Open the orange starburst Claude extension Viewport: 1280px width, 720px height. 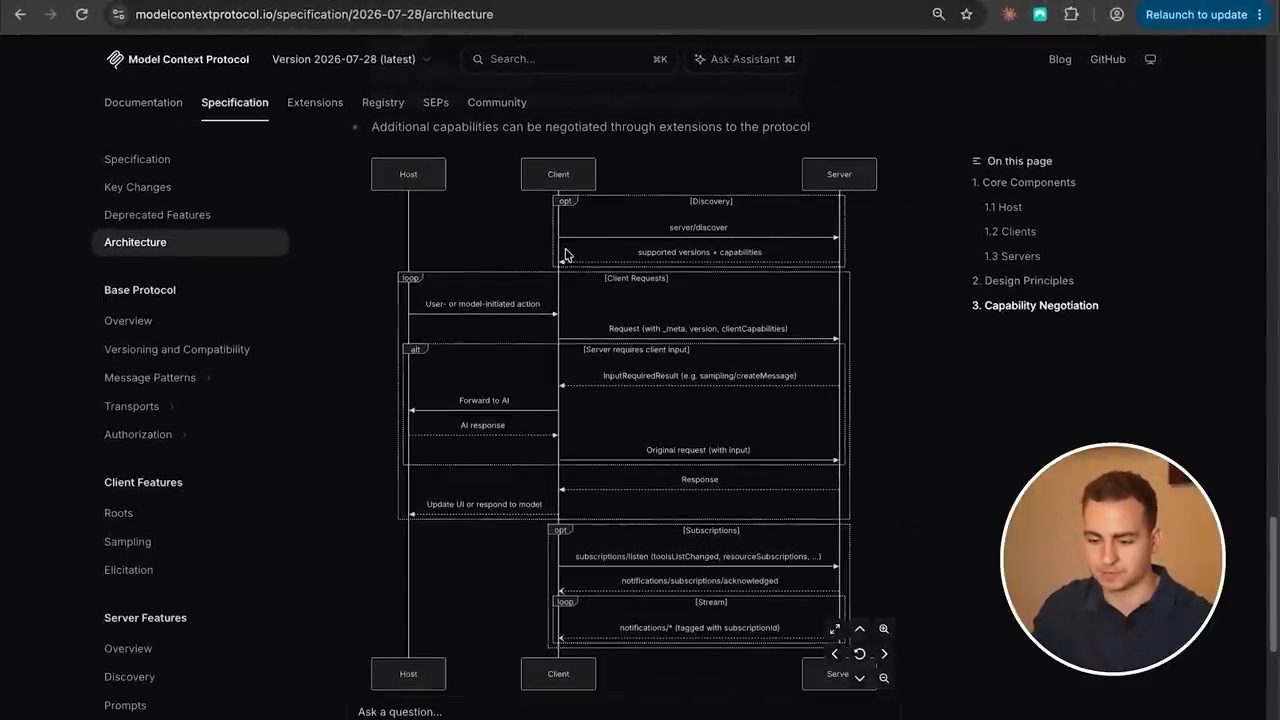coord(1010,14)
